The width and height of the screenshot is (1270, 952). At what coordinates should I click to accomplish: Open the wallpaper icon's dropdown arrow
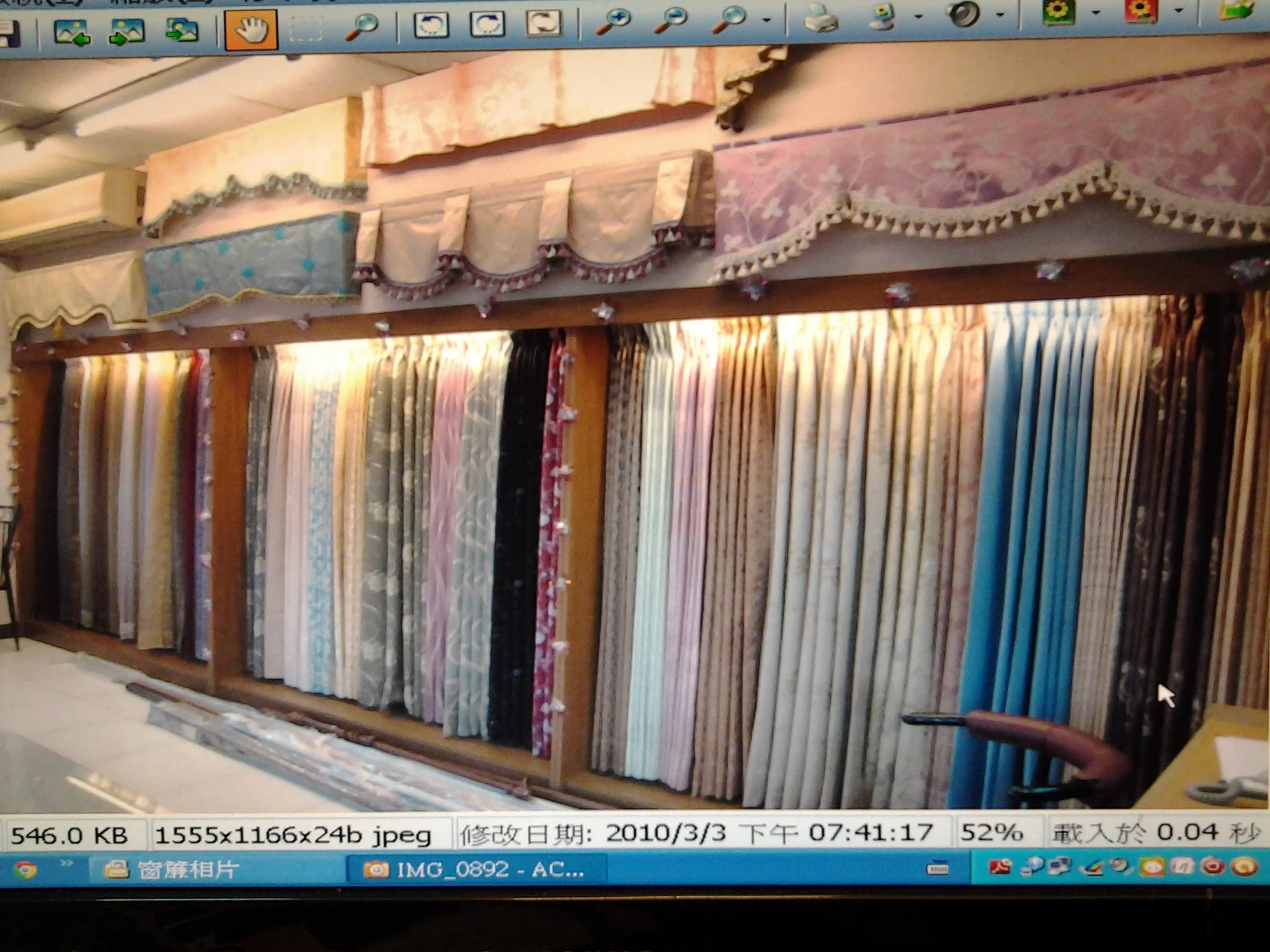[x=918, y=16]
